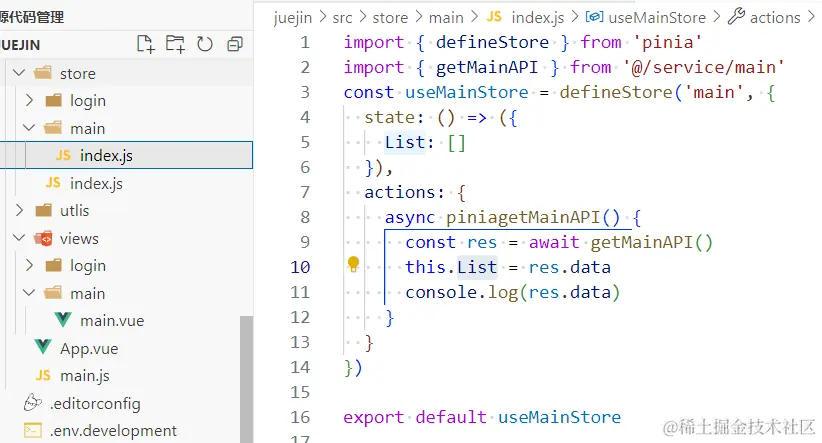The image size is (822, 443).
Task: Click the store folder icon
Action: click(x=43, y=73)
